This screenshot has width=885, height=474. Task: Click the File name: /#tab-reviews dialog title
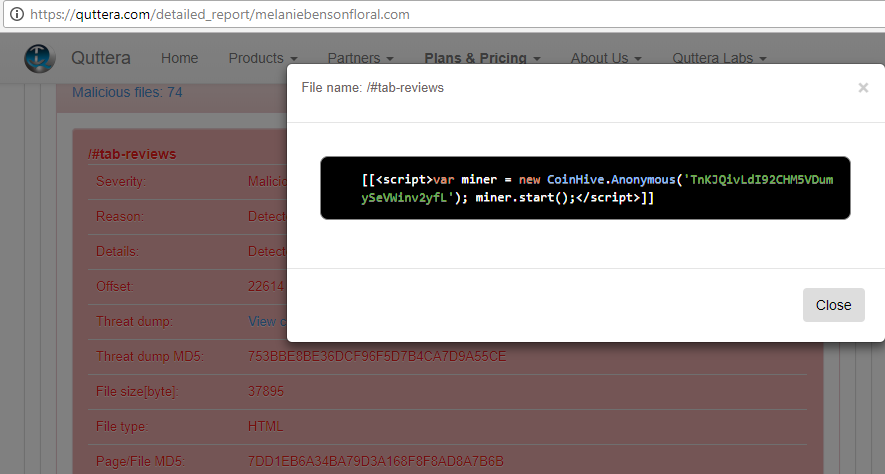pos(373,87)
